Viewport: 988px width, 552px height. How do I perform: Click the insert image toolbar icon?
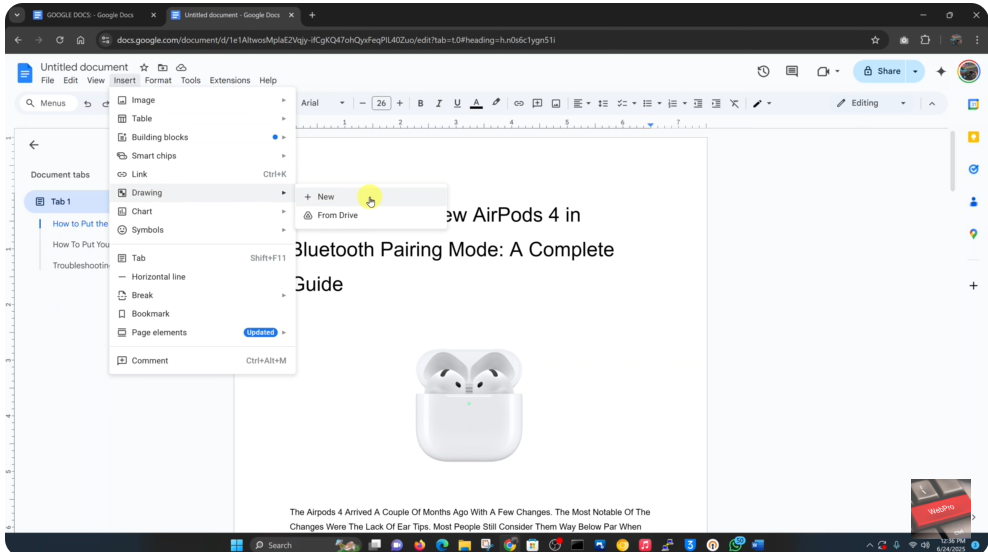coord(556,103)
